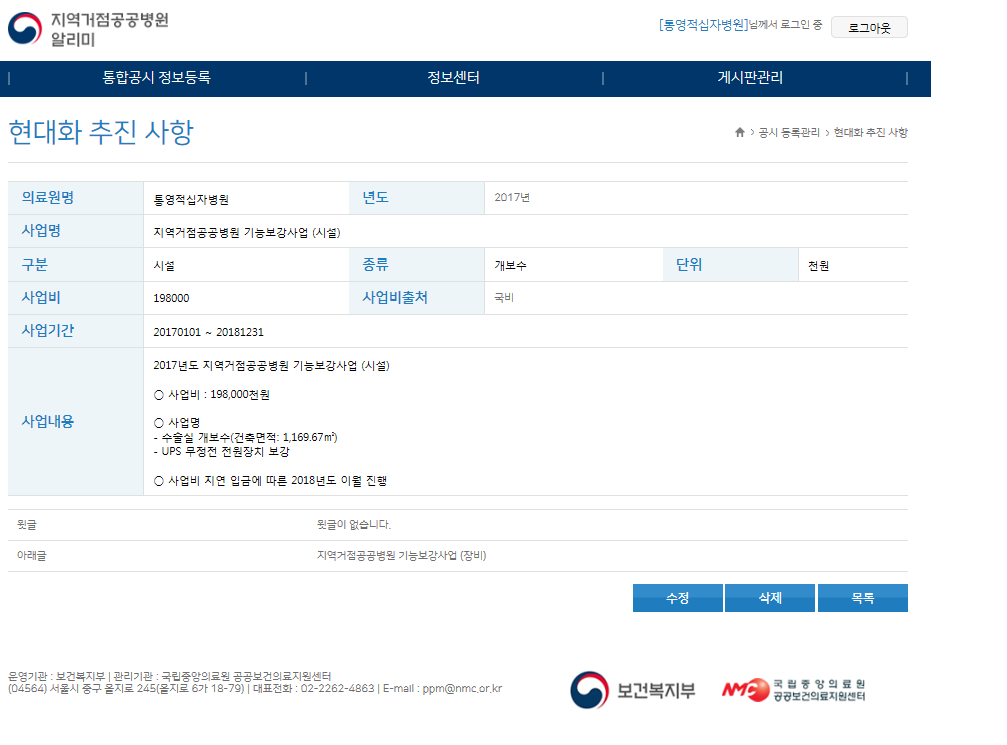Click the 지역거점공공병원 알리미 logo emblem

pyautogui.click(x=25, y=29)
